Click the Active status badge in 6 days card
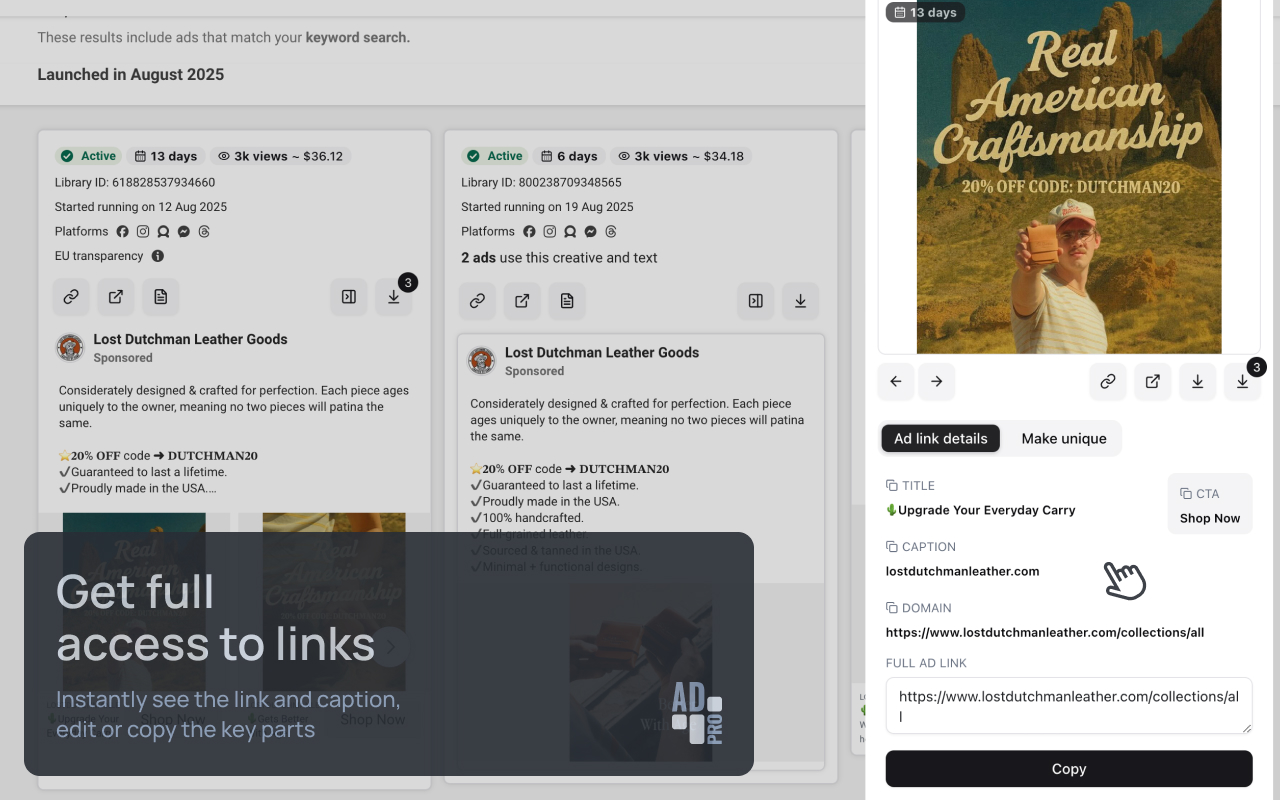The image size is (1280, 800). tap(496, 156)
